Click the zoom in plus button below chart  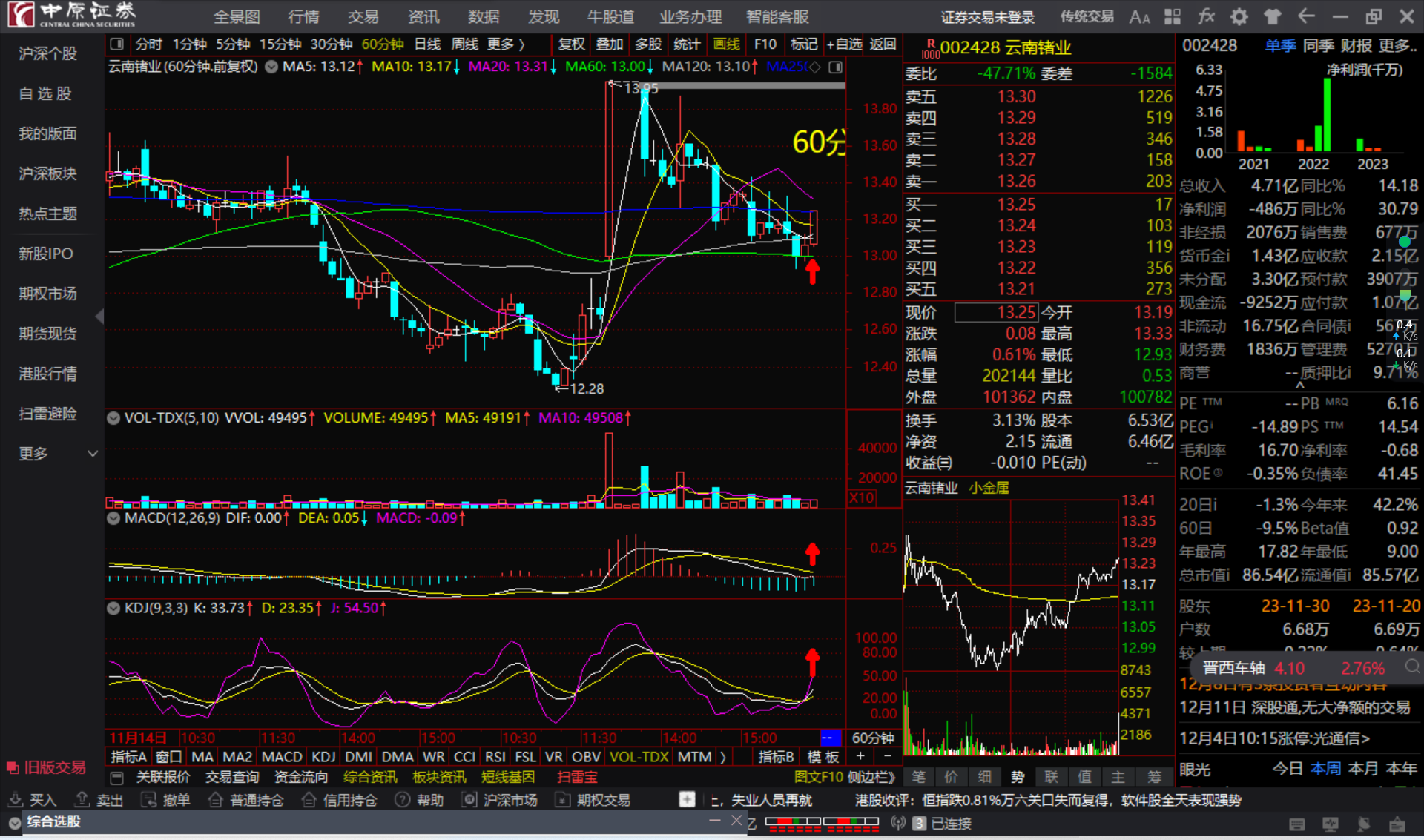[x=860, y=756]
